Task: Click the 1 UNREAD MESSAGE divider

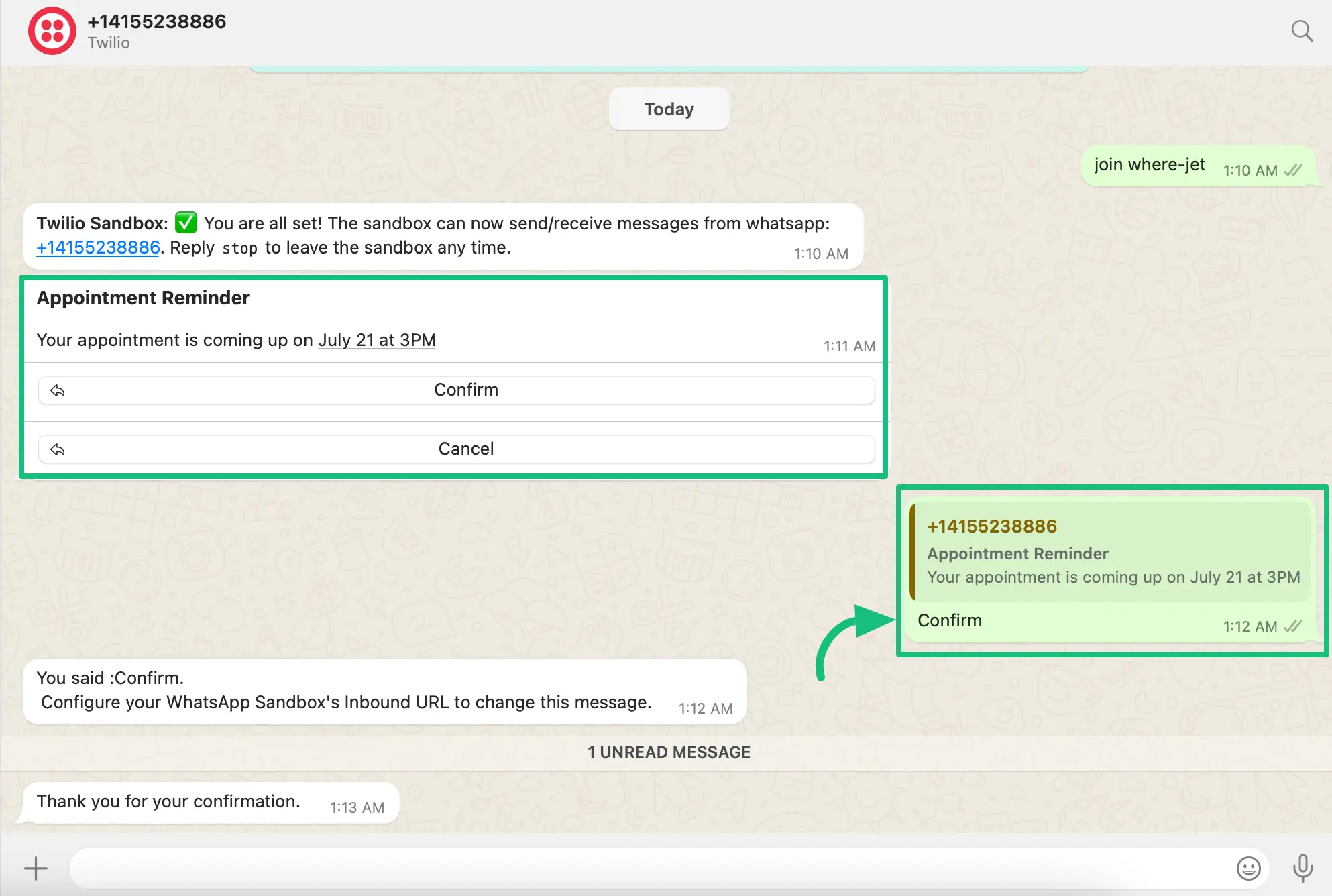Action: [668, 752]
